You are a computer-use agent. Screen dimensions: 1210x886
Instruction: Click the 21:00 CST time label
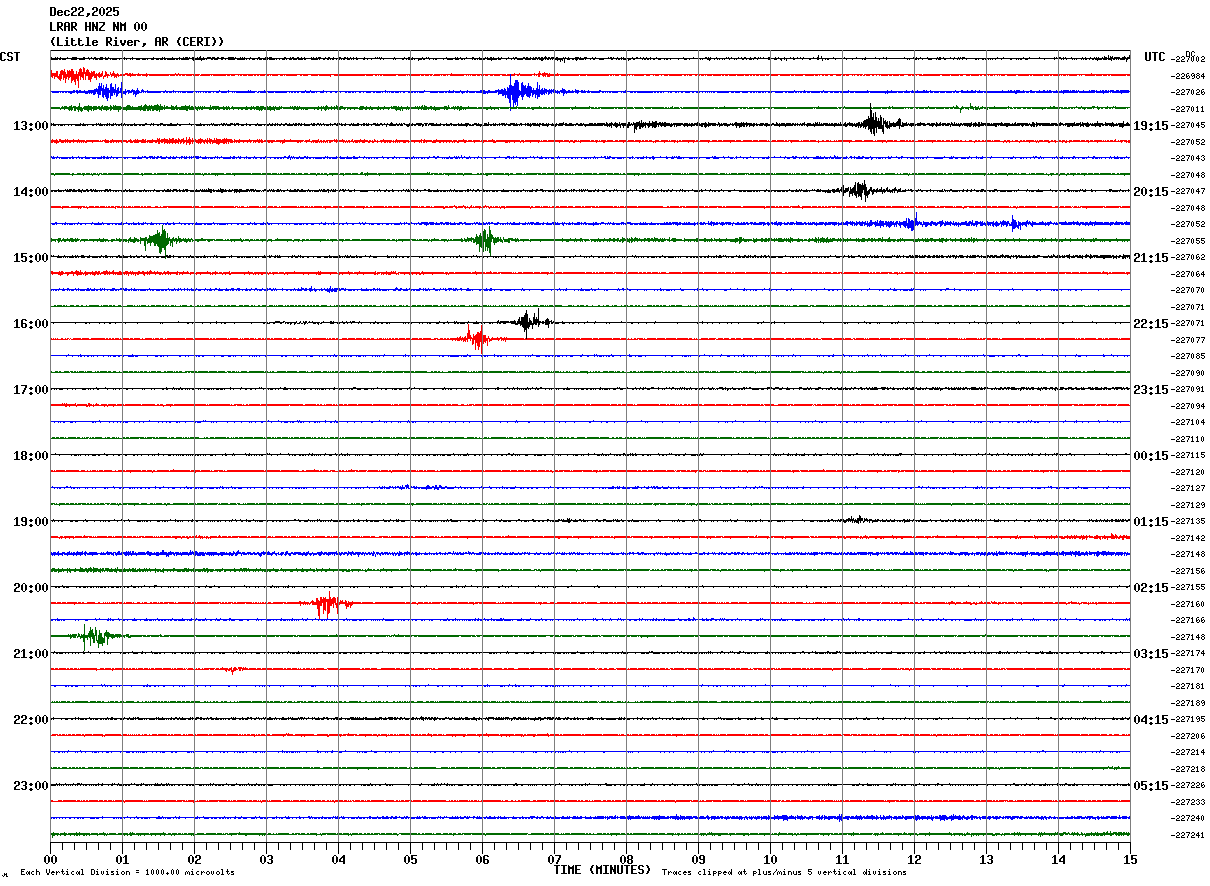[x=30, y=654]
